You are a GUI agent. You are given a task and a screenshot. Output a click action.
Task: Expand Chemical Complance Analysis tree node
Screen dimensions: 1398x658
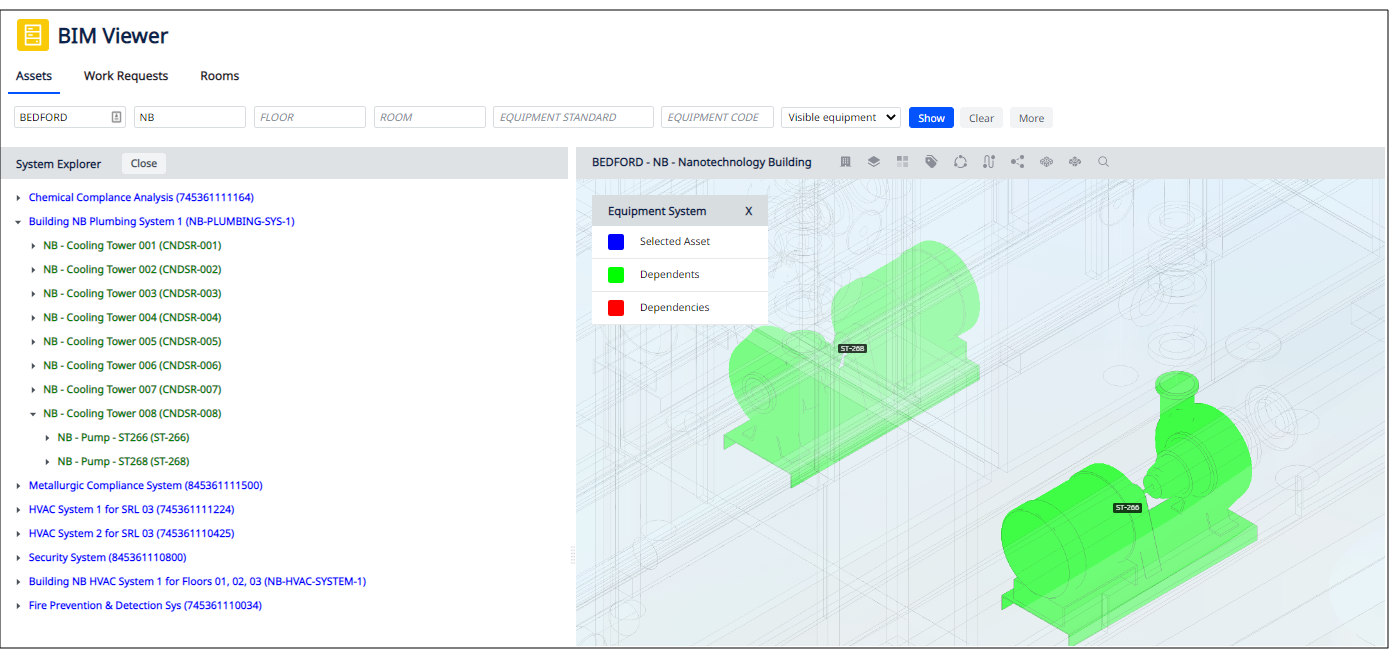pyautogui.click(x=19, y=198)
